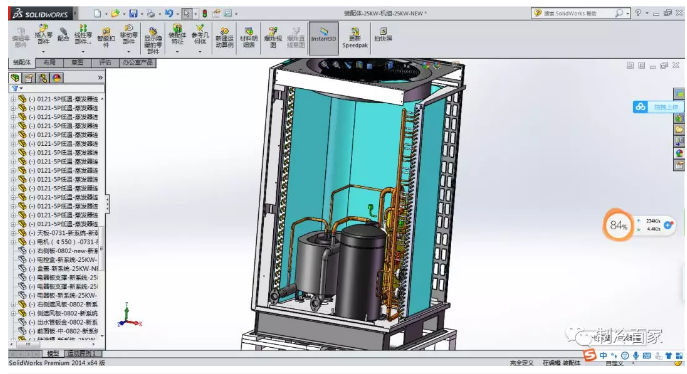This screenshot has width=687, height=374.
Task: Collapse the feature tree panel with the side grip
Action: [107, 204]
